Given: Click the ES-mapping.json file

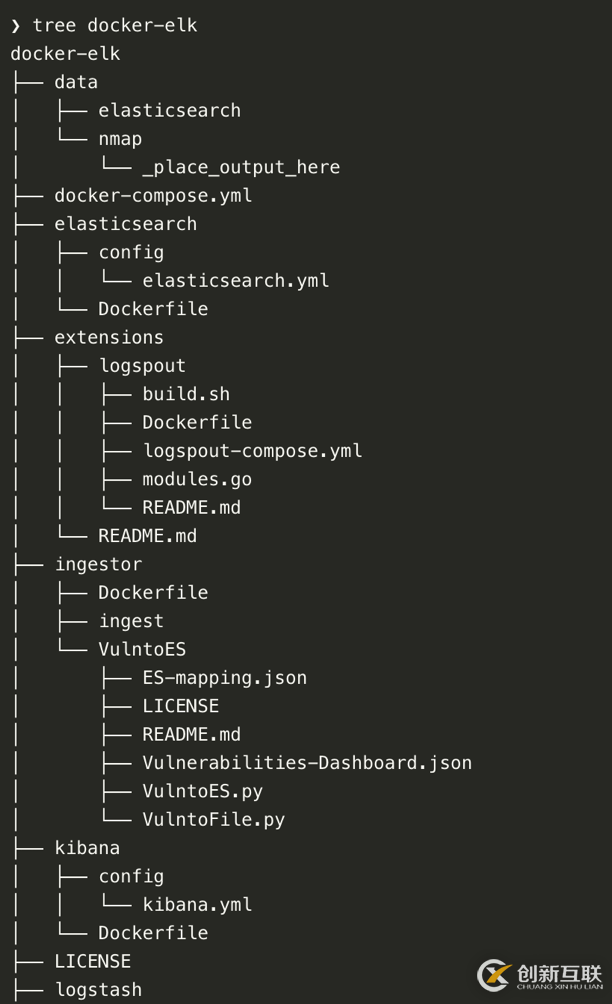Looking at the screenshot, I should click(x=224, y=678).
